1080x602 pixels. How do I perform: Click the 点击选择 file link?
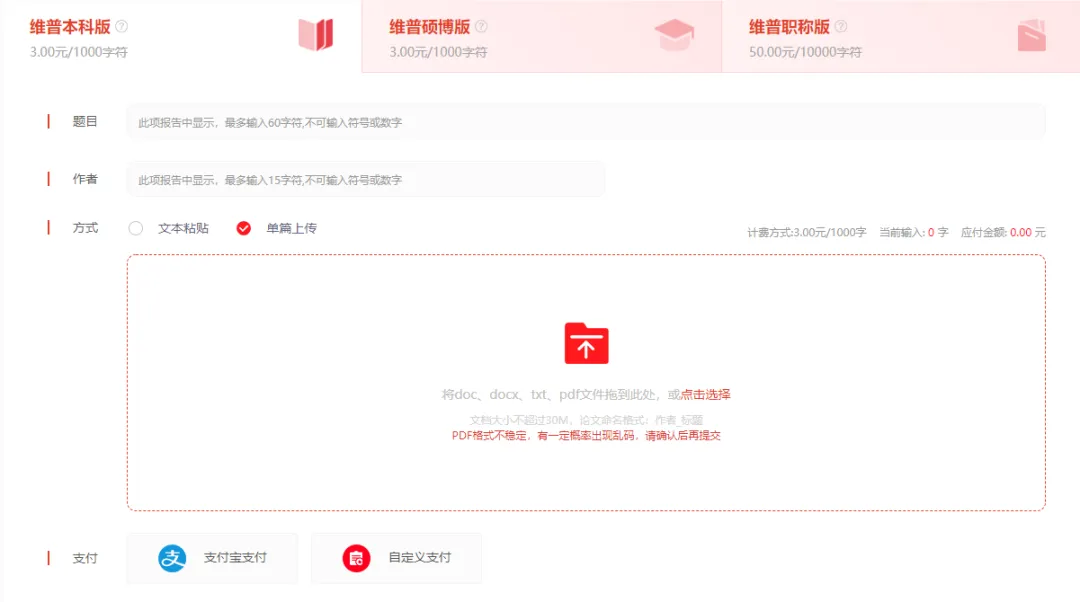pos(709,394)
